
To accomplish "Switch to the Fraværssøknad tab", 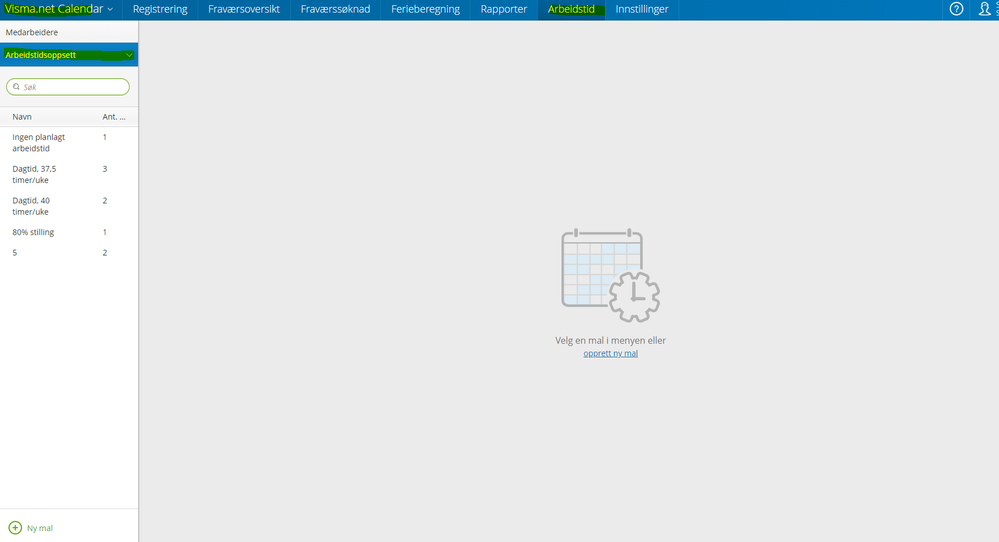I will coord(335,10).
